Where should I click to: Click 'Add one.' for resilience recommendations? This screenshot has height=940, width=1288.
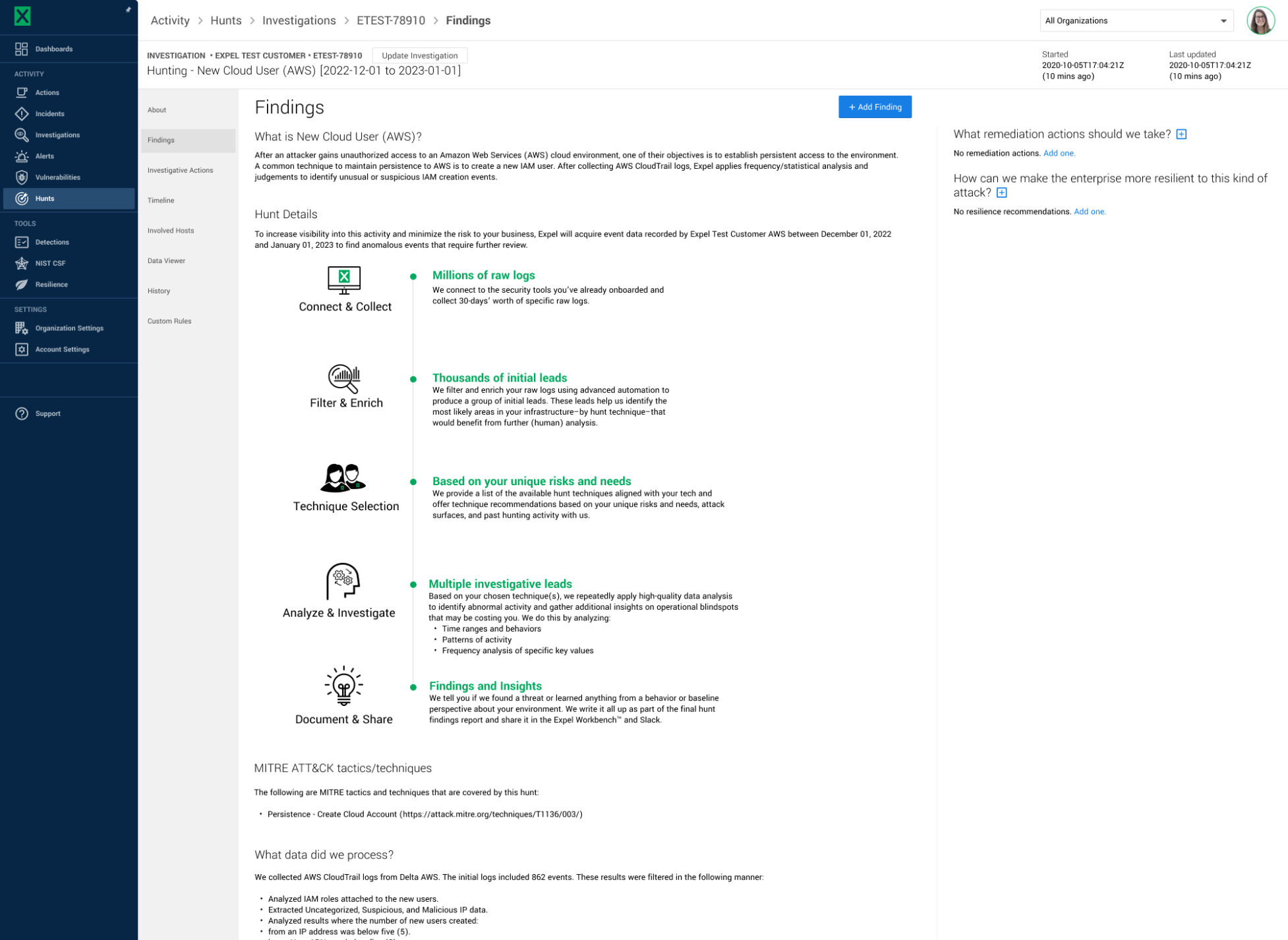click(1090, 212)
